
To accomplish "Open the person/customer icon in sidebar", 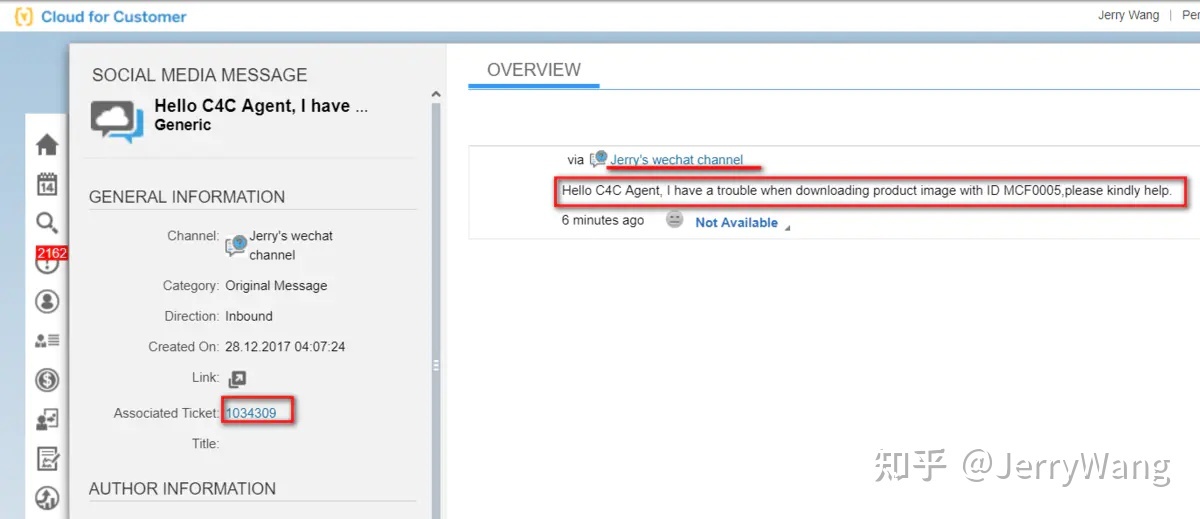I will coord(47,301).
